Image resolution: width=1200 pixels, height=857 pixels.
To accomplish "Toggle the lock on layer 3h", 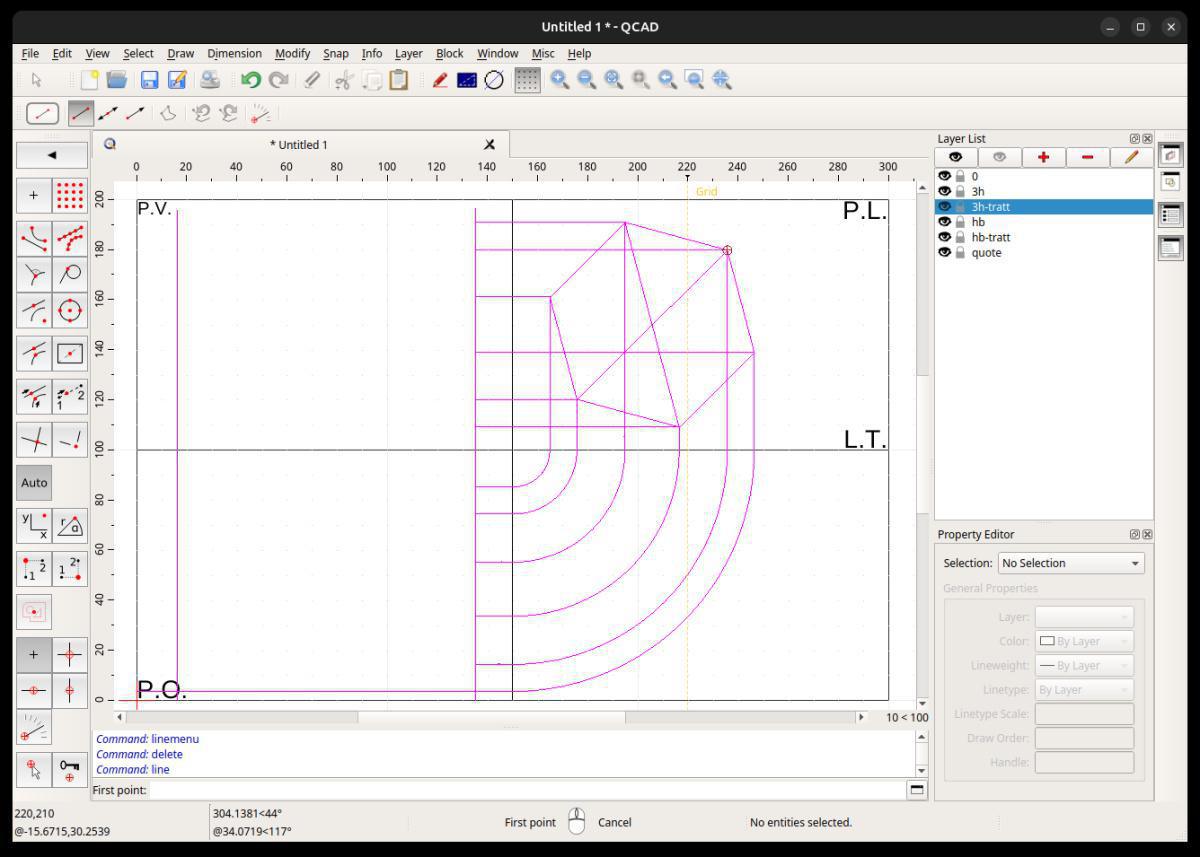I will 960,191.
